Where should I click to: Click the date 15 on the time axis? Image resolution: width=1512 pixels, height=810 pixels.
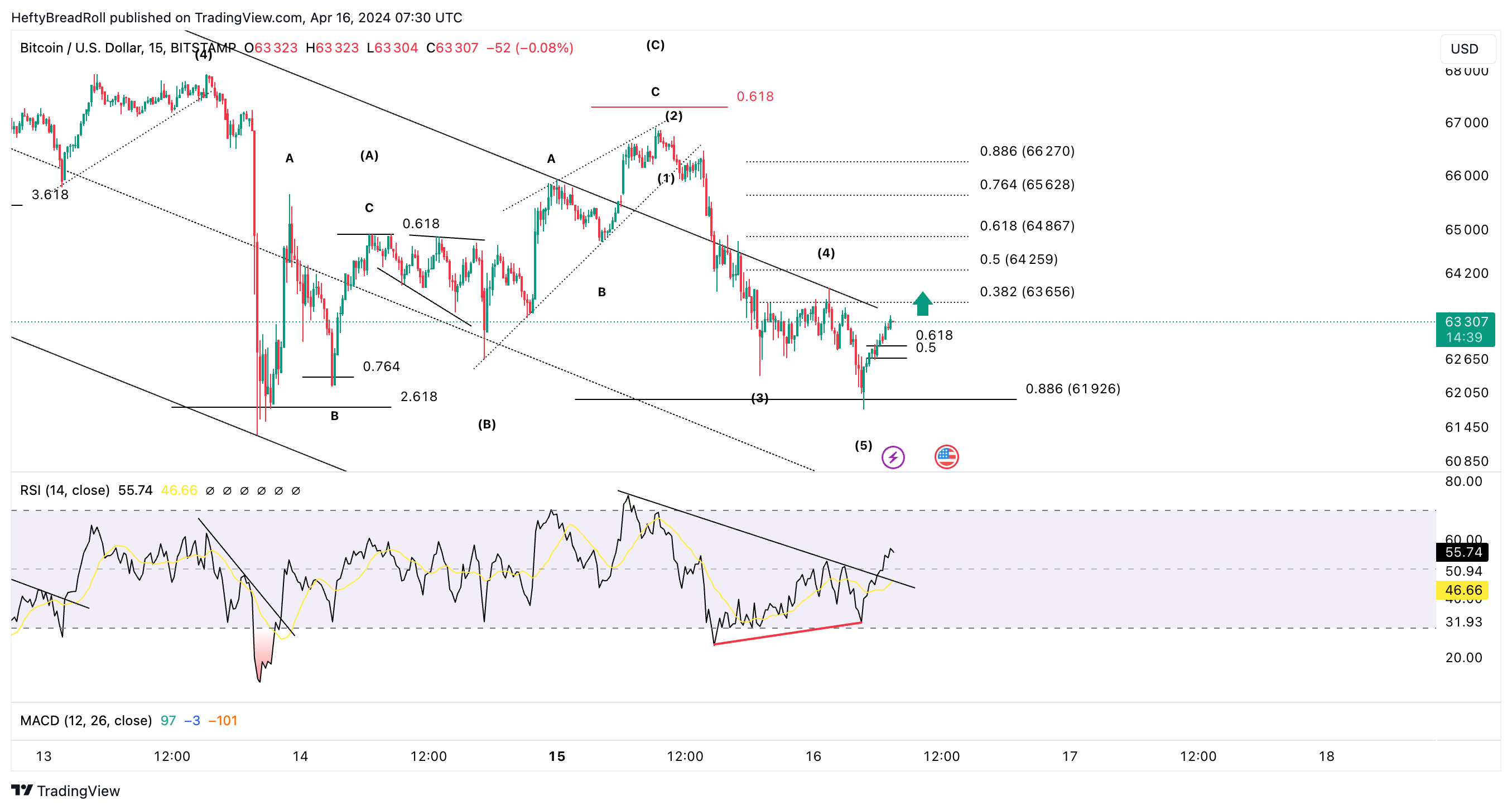[x=556, y=756]
